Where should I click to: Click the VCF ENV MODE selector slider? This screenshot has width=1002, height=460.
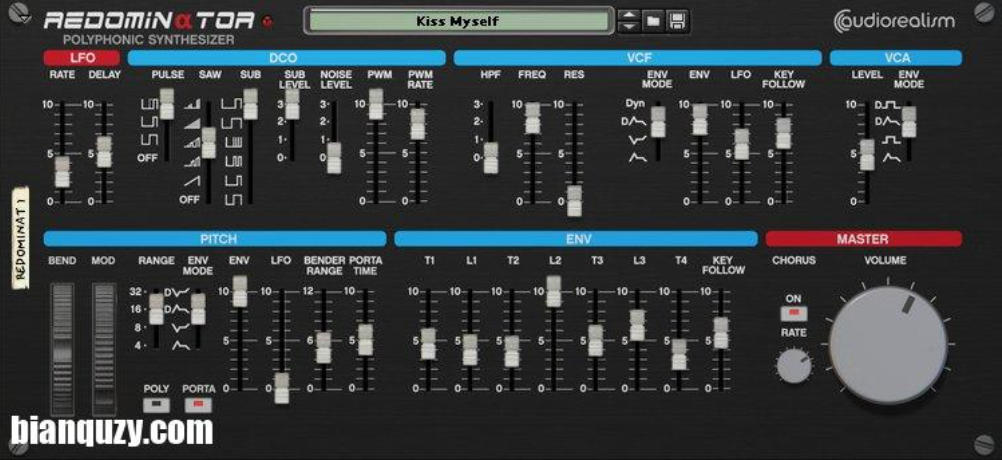pos(658,122)
